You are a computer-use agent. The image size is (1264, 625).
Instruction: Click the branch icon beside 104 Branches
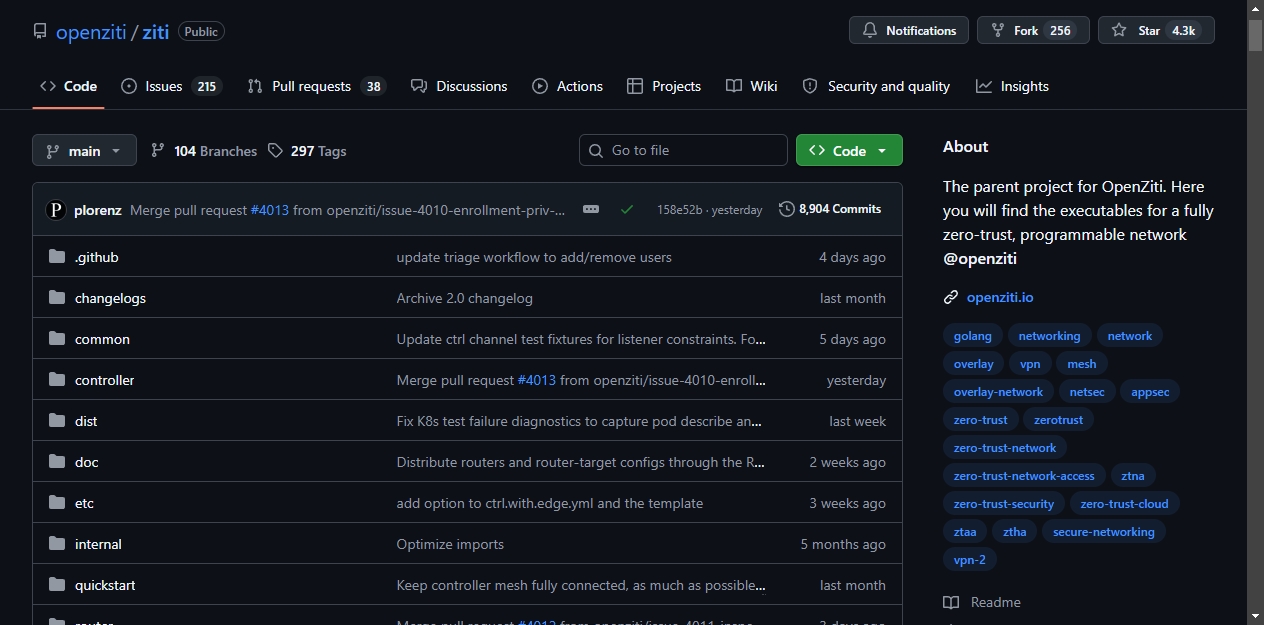pyautogui.click(x=158, y=151)
